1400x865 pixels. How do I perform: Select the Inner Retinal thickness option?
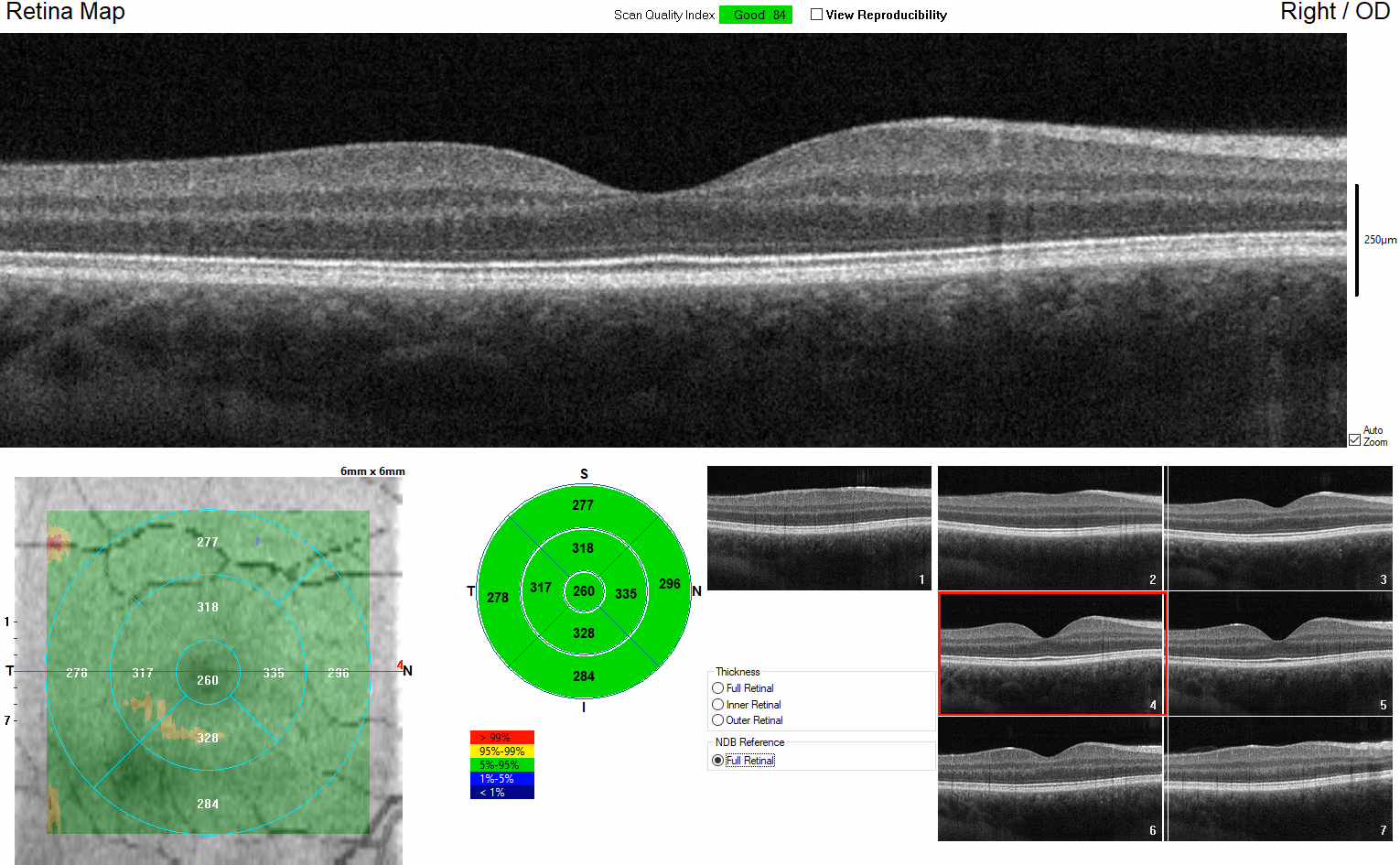pos(717,704)
